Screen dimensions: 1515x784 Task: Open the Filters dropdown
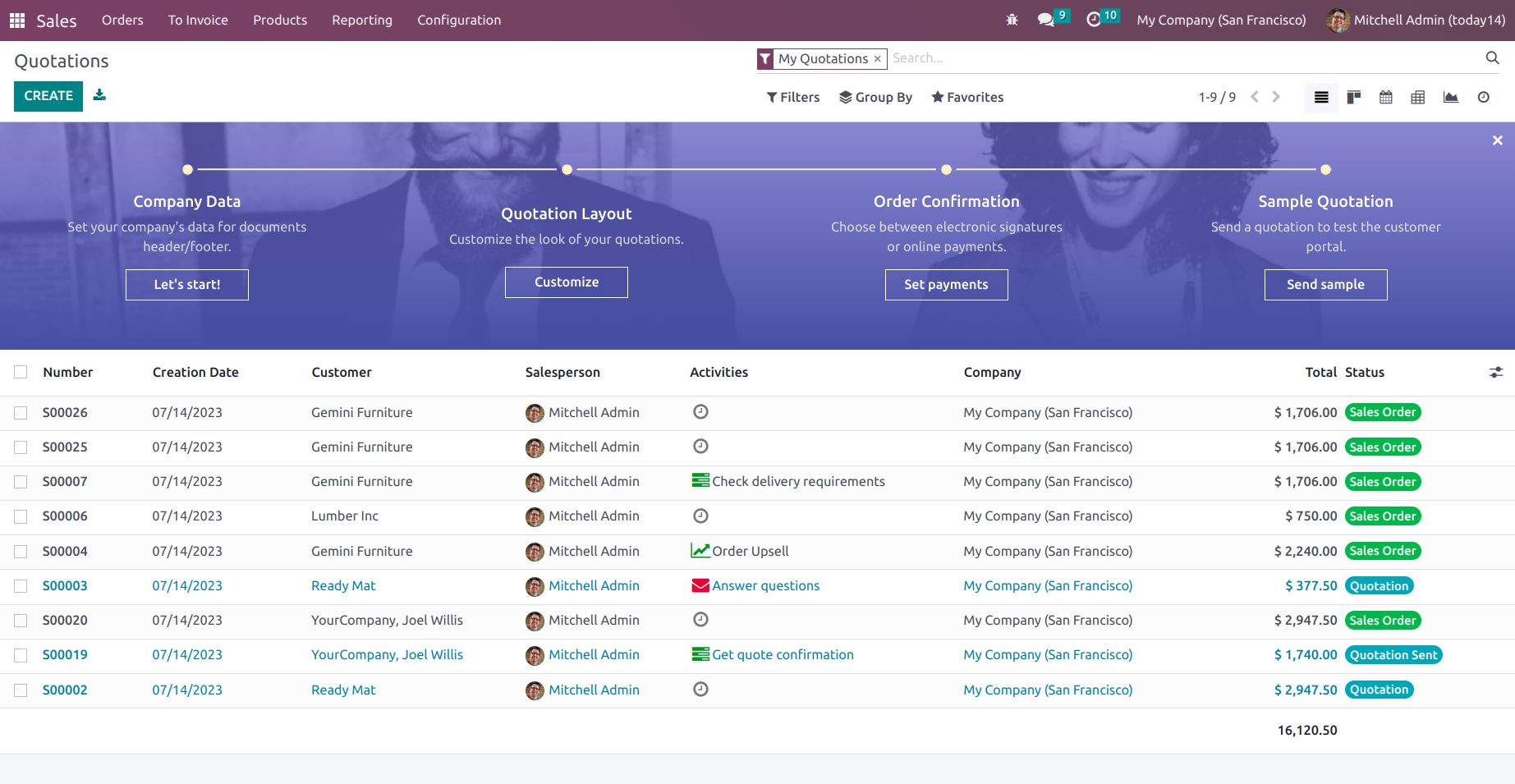click(x=792, y=97)
